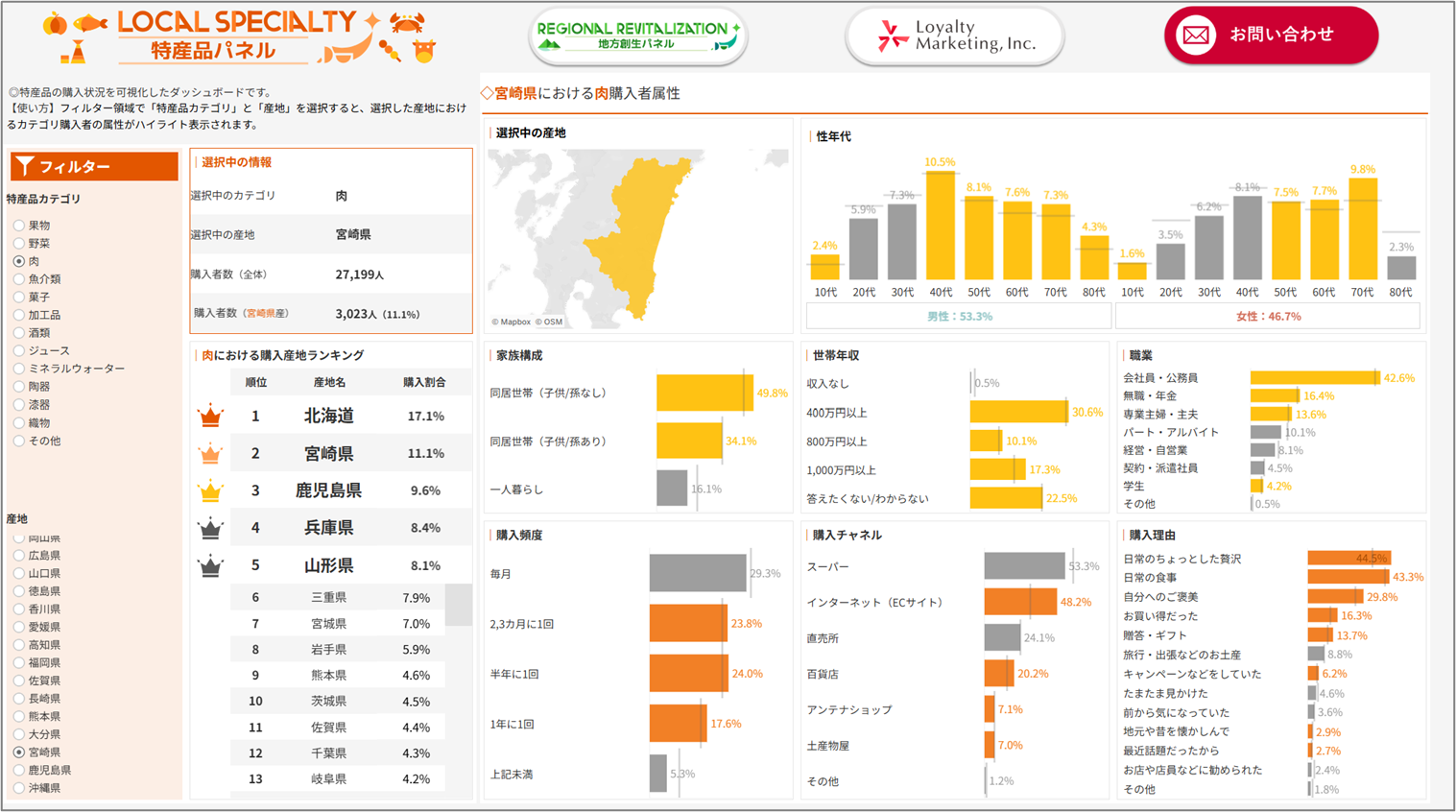Click the envelope icon on contact button
The height and width of the screenshot is (812, 1456).
tap(1196, 36)
